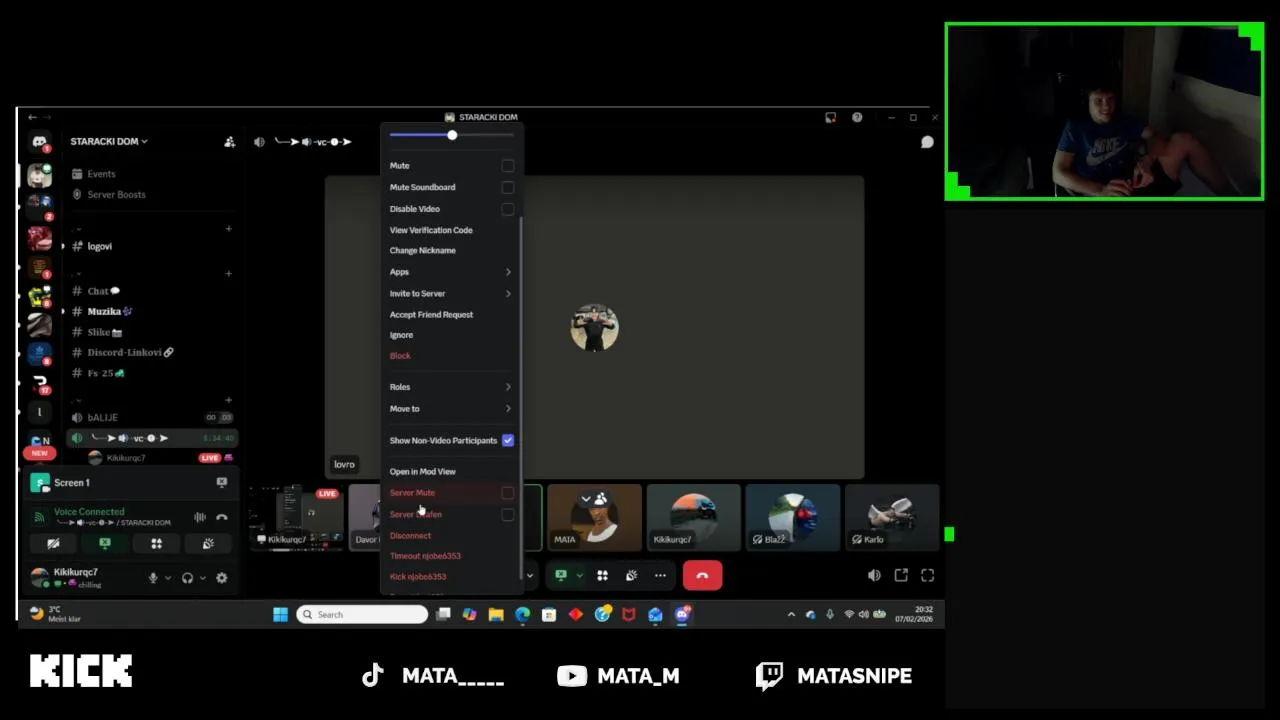Open the Events link in sidebar
This screenshot has height=720, width=1280.
tap(101, 174)
